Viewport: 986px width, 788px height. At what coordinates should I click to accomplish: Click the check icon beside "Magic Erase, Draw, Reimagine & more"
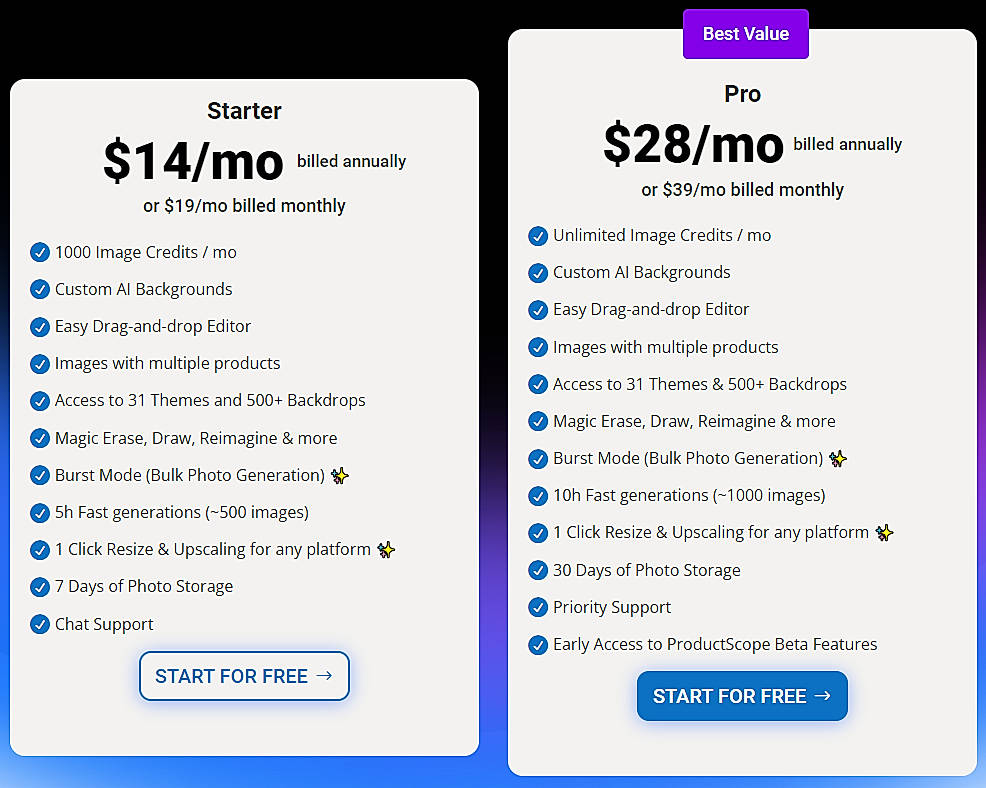[40, 438]
